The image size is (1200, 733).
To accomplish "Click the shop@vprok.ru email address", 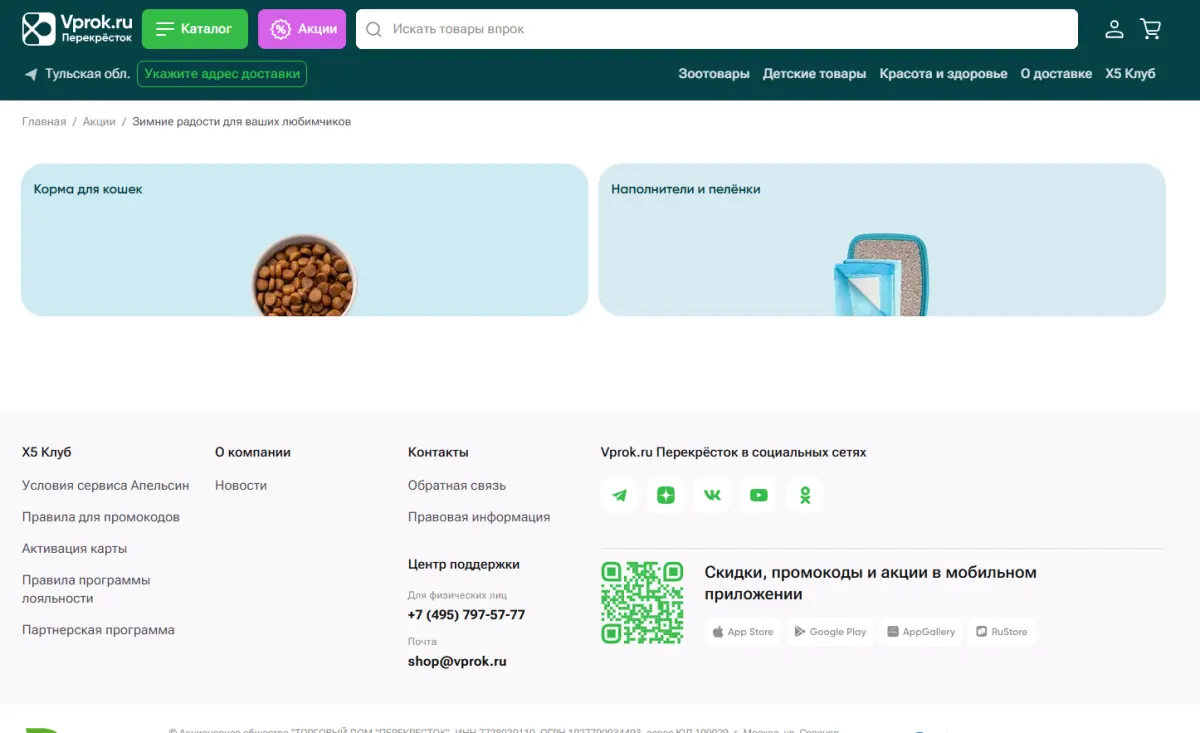I will point(457,662).
